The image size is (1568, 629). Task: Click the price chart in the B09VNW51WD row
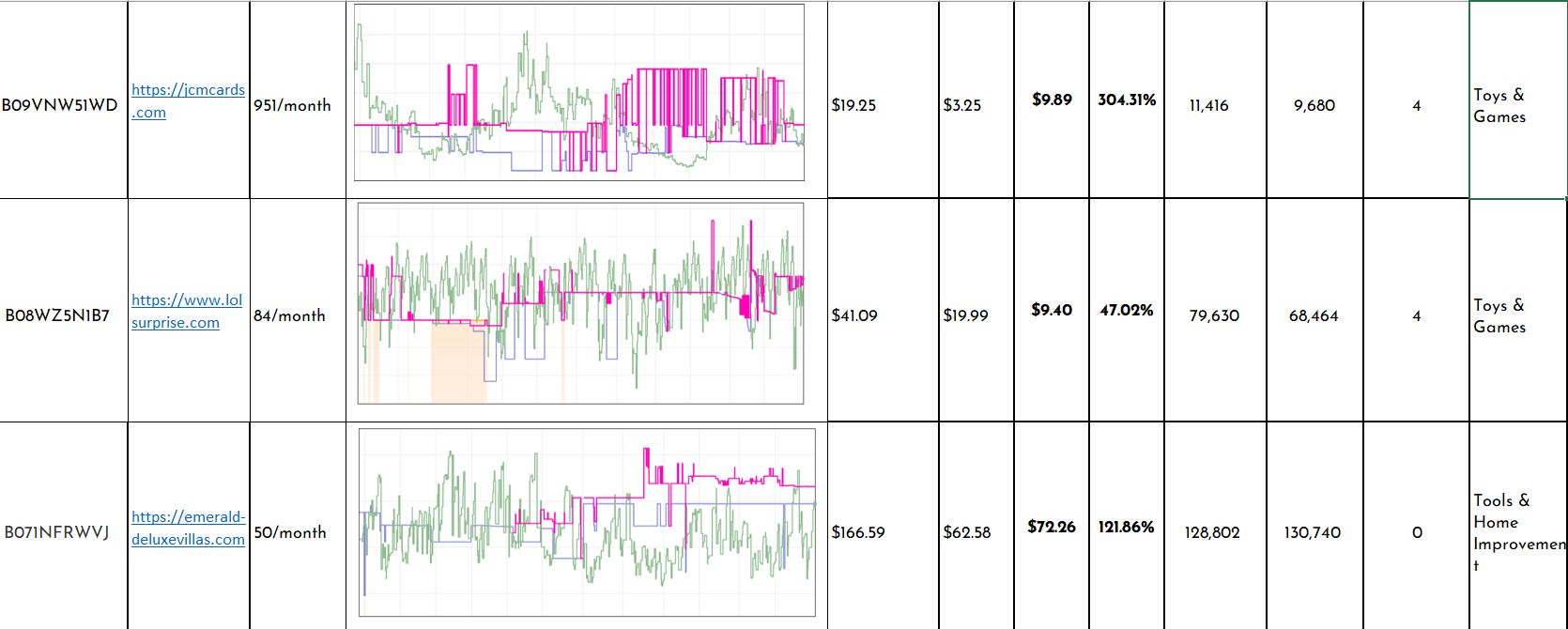coord(579,92)
